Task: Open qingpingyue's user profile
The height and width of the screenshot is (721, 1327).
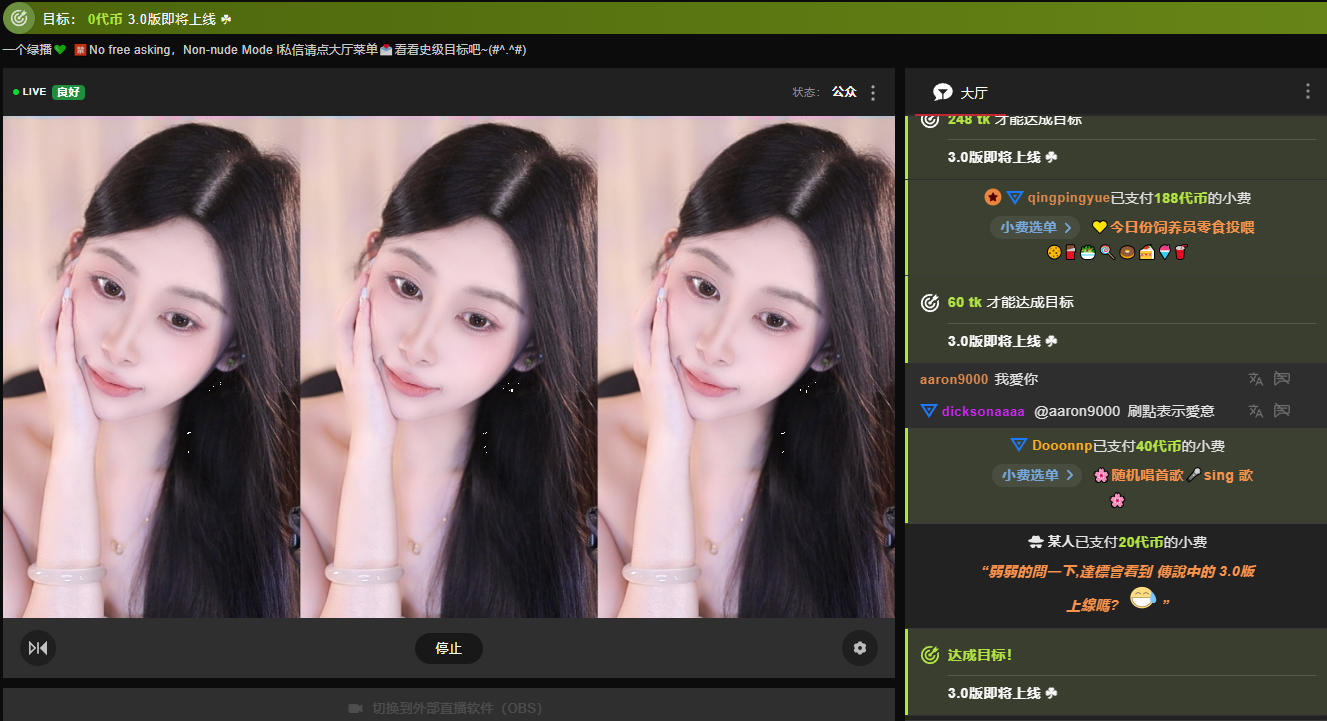Action: [1068, 198]
